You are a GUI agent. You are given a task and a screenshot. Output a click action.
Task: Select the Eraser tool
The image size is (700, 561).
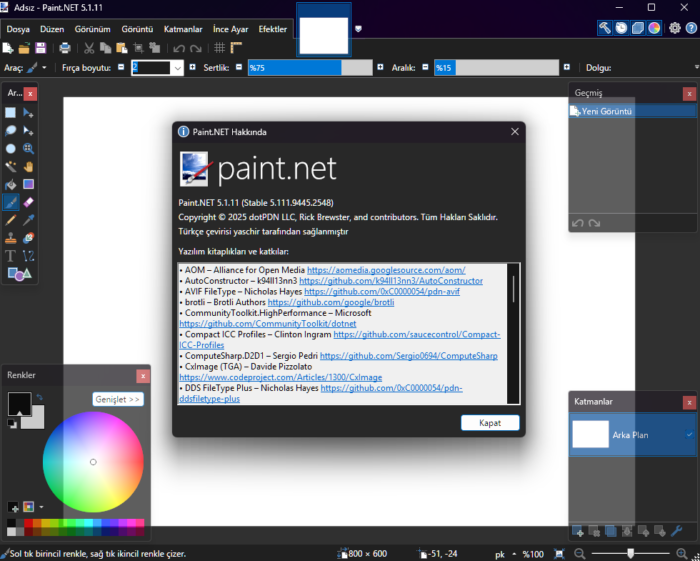[28, 202]
